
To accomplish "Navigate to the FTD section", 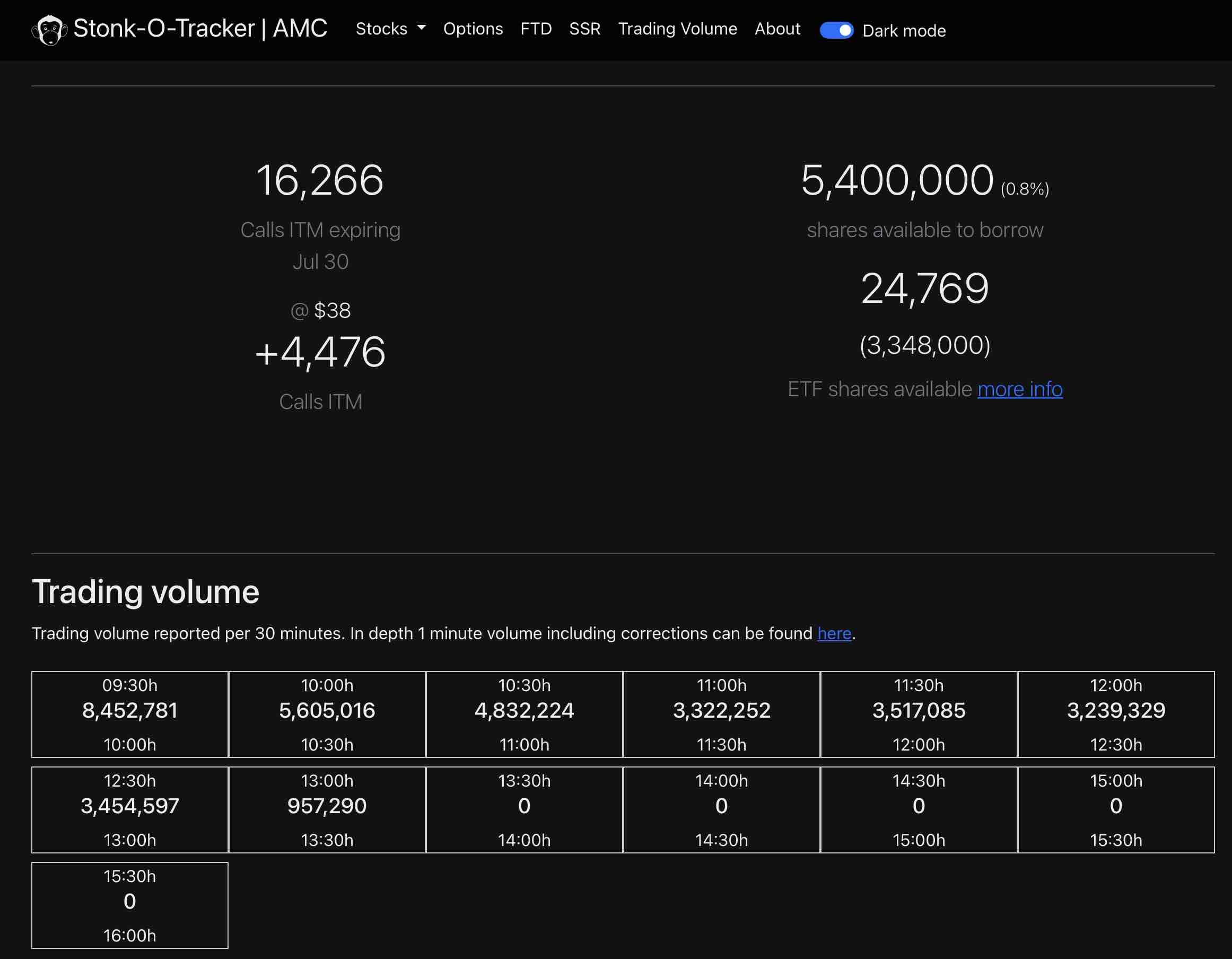I will pyautogui.click(x=536, y=29).
